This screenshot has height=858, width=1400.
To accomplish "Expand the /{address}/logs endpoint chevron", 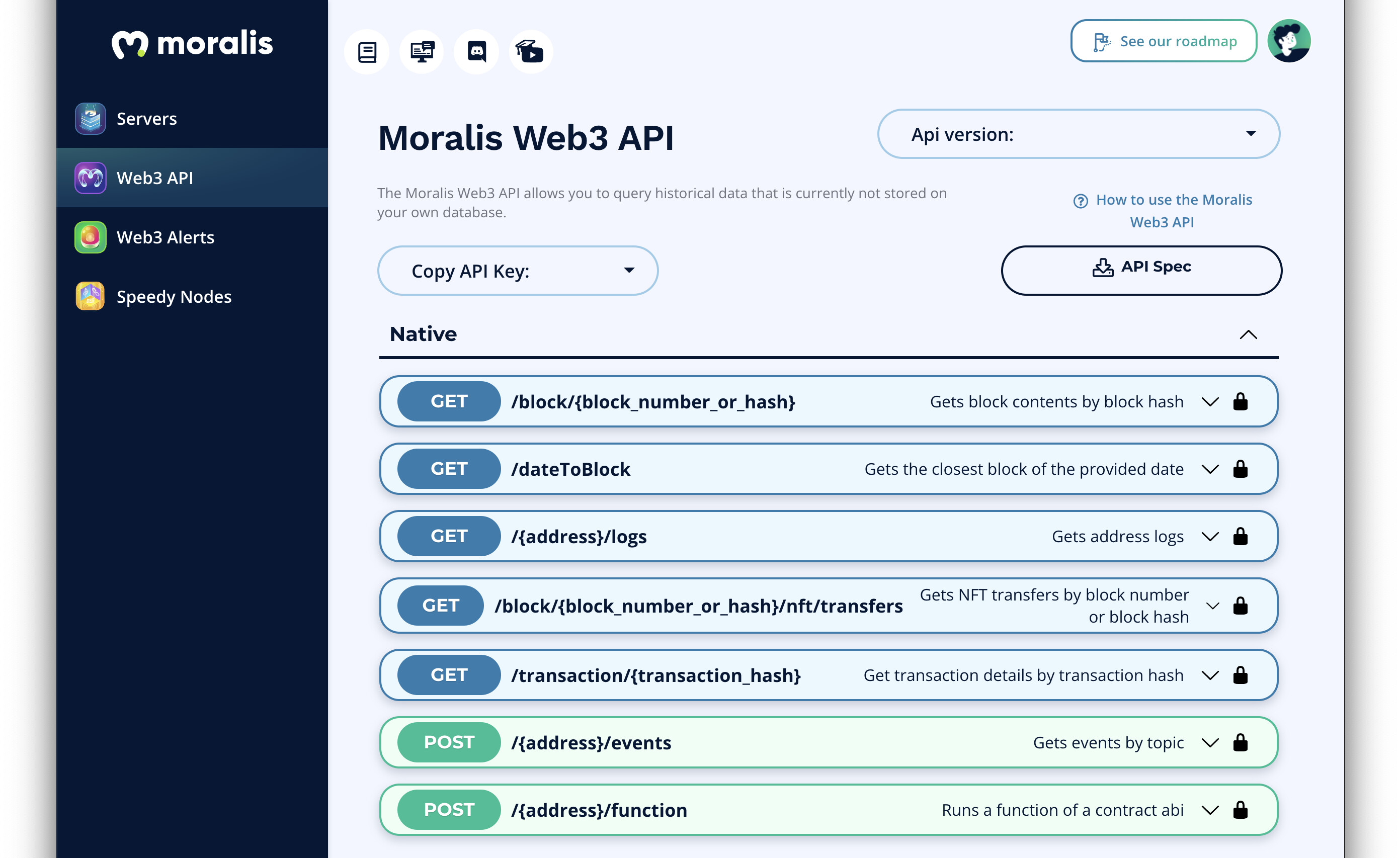I will pos(1210,537).
